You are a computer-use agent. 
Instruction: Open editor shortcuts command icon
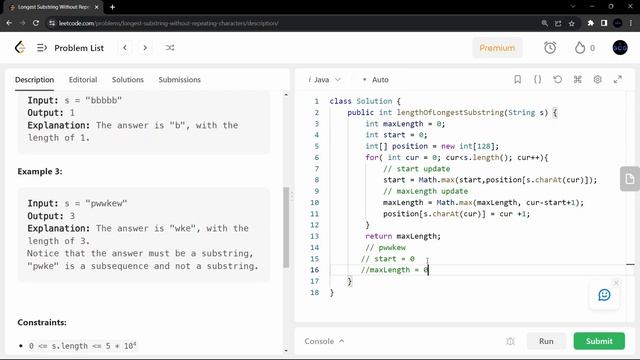(578, 80)
